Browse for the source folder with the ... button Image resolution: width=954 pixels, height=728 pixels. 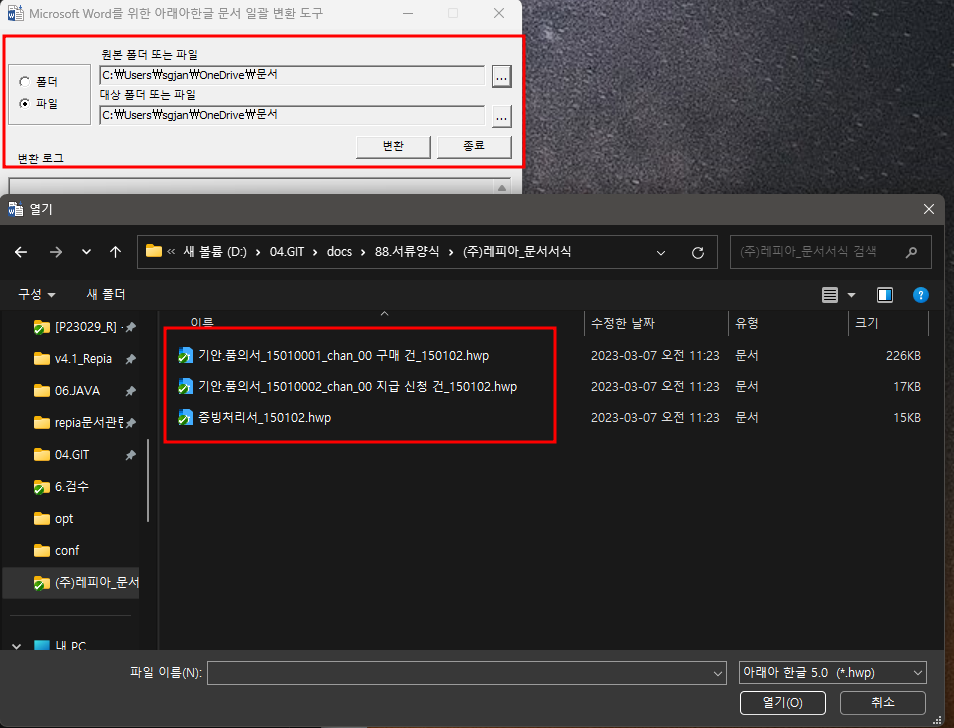[501, 76]
